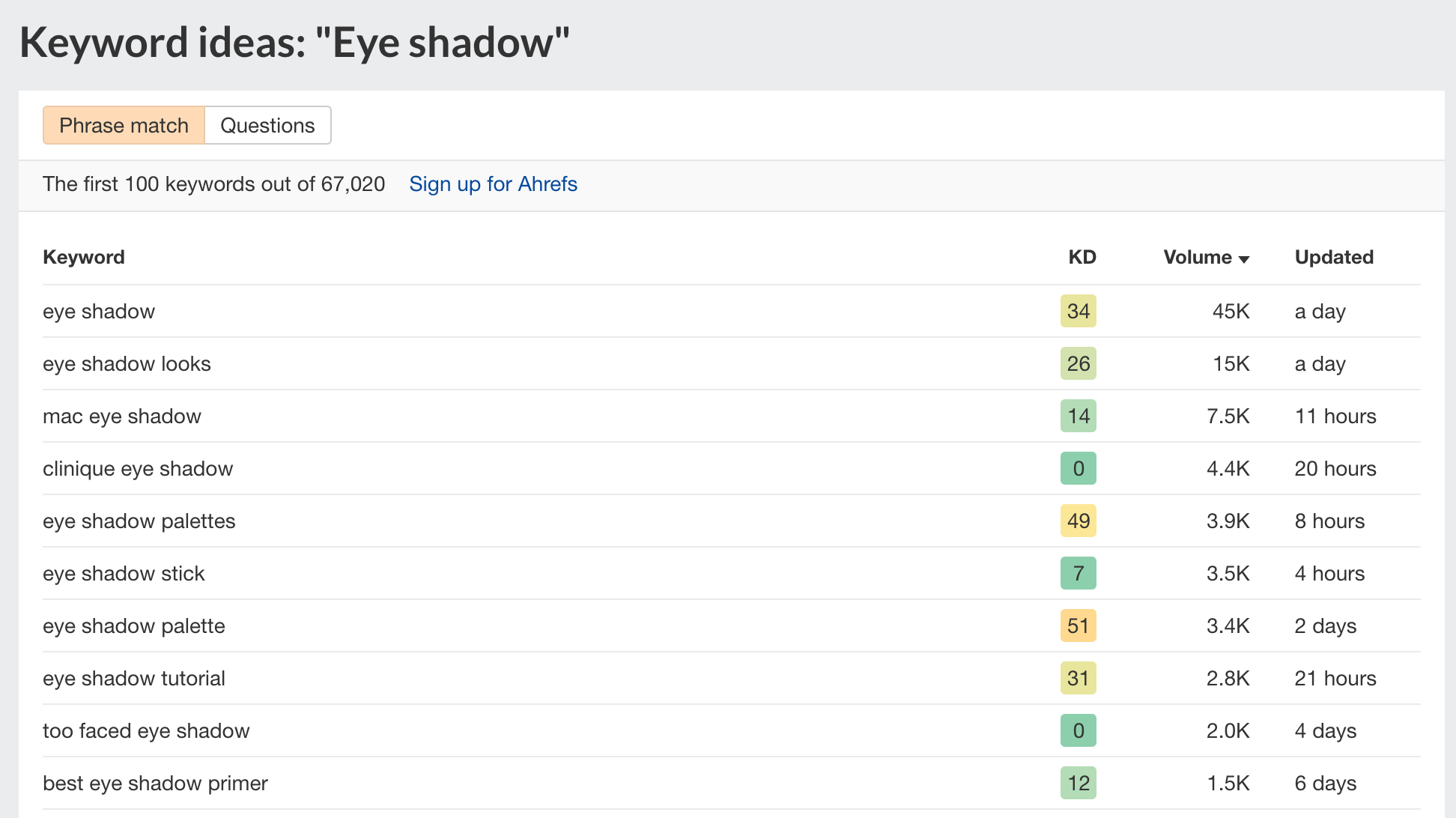Viewport: 1456px width, 818px height.
Task: Sort by the Volume column arrow
Action: [x=1244, y=258]
